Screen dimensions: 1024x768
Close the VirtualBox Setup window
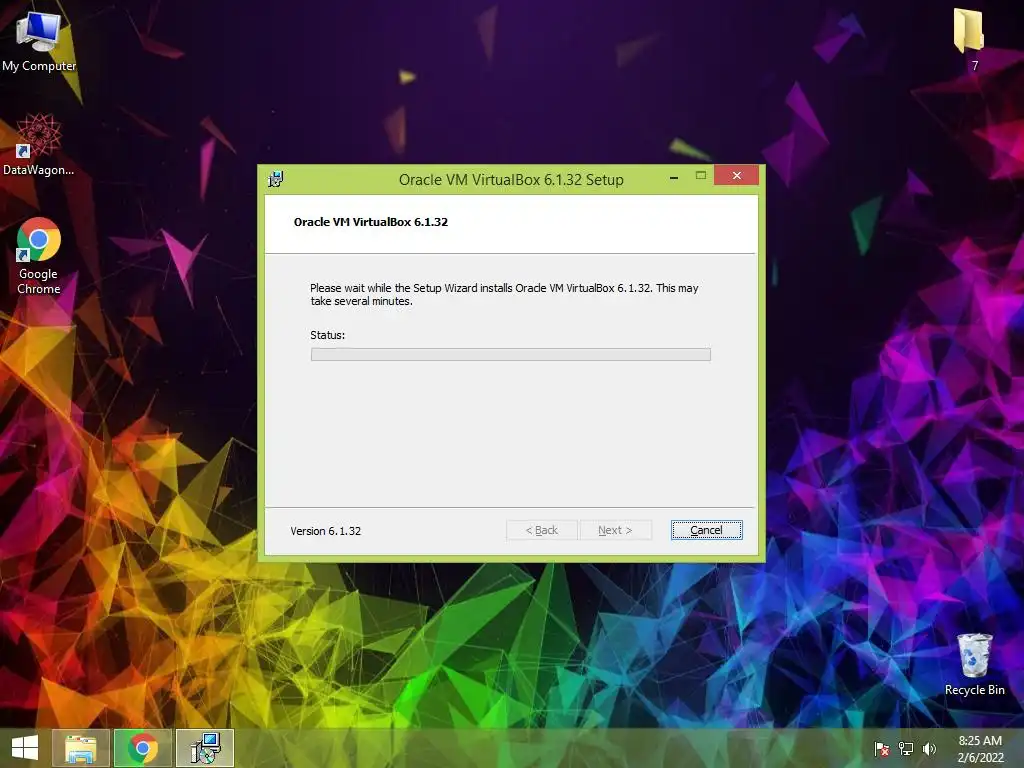click(x=737, y=175)
